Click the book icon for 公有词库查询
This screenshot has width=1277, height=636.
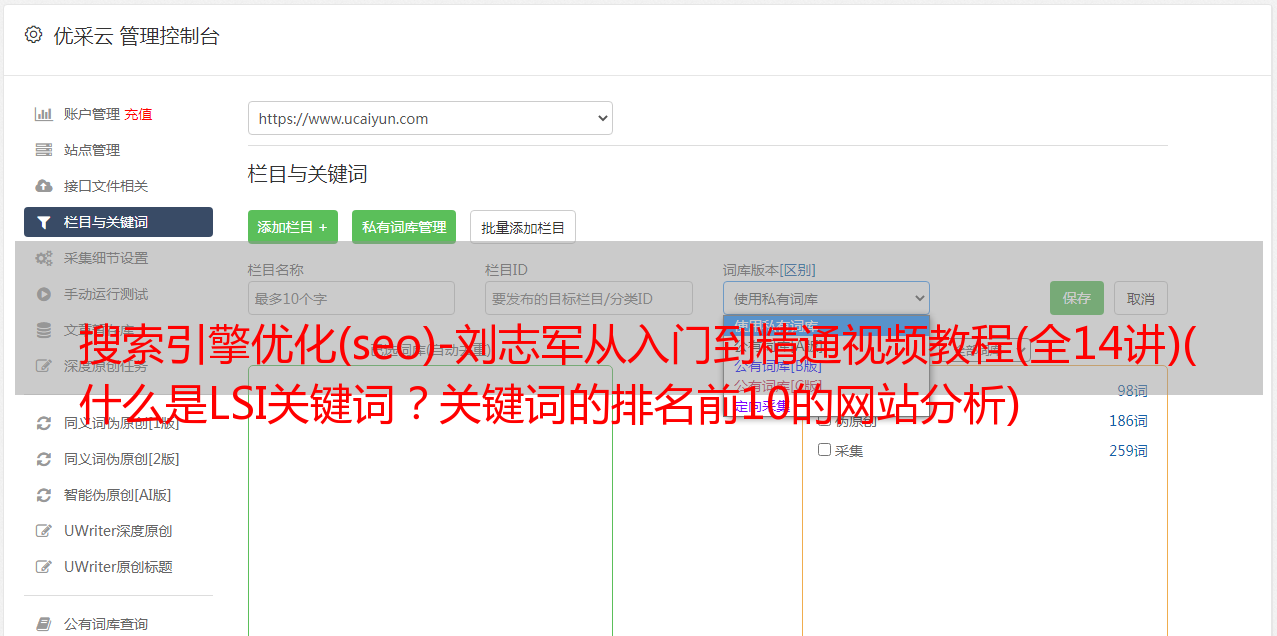(44, 624)
